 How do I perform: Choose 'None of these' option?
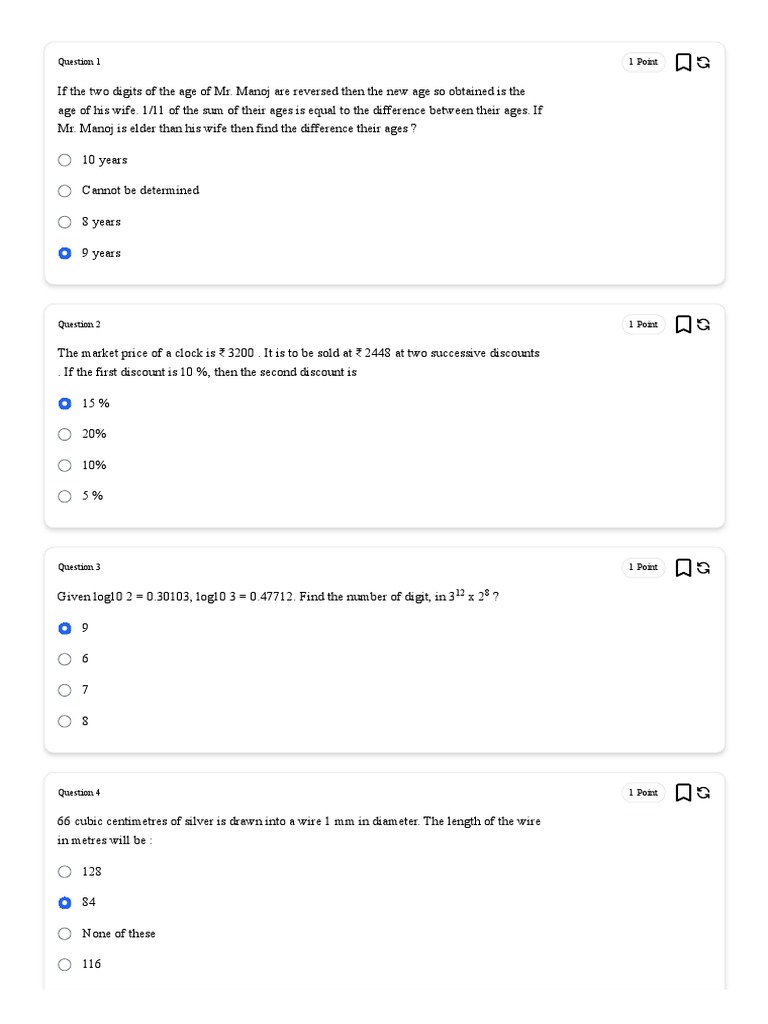[65, 933]
